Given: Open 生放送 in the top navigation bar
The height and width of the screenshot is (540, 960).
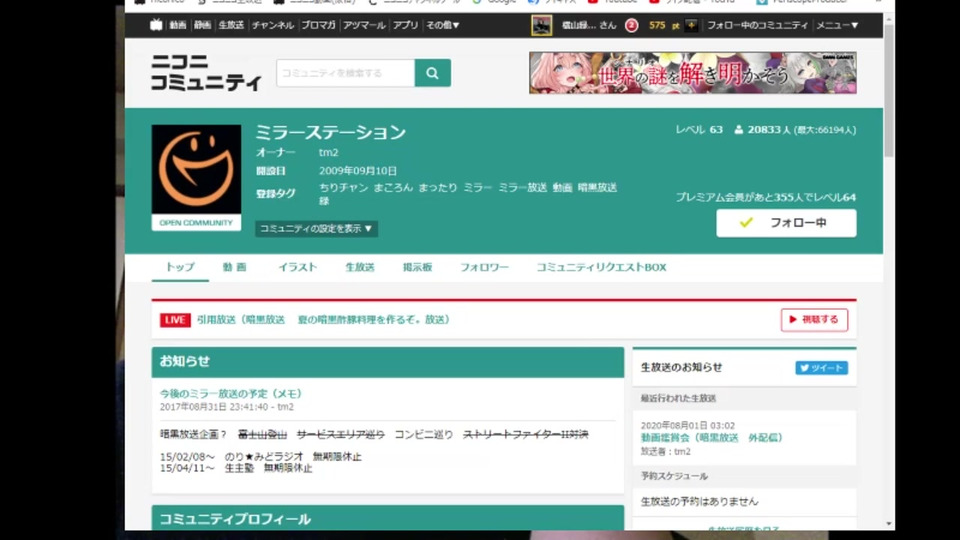Looking at the screenshot, I should [231, 25].
